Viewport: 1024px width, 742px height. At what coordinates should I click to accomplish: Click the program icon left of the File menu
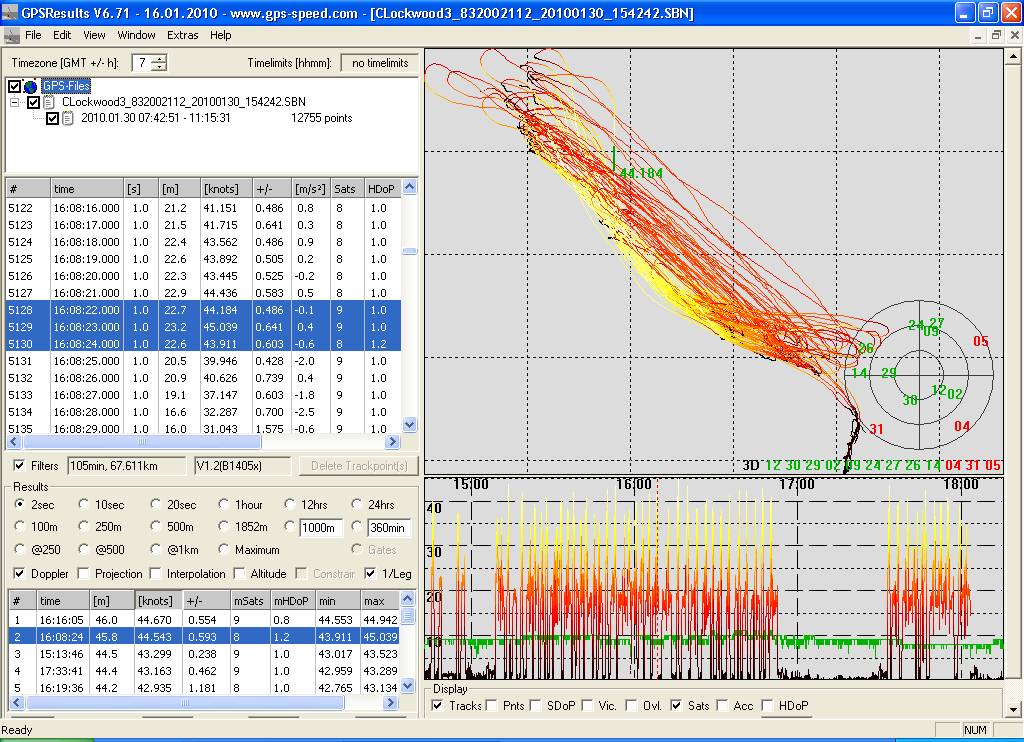pyautogui.click(x=12, y=35)
